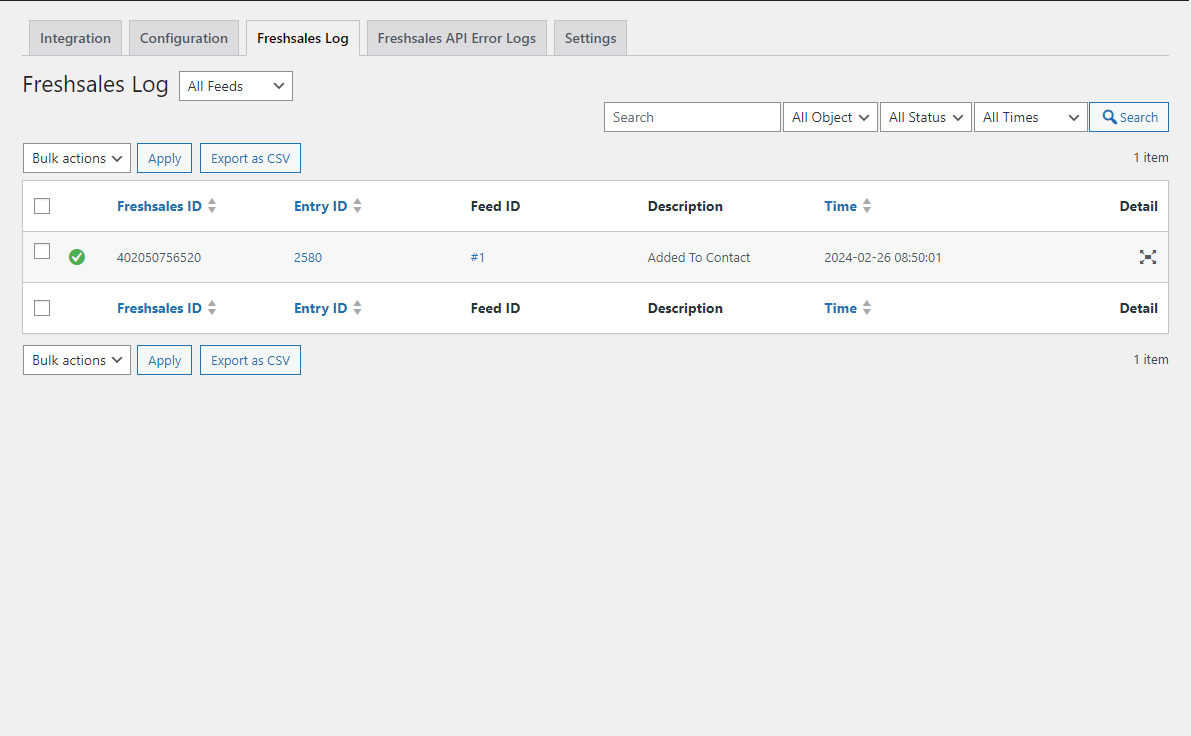This screenshot has width=1191, height=736.
Task: Open detail icon for entry 2580
Action: [1148, 257]
